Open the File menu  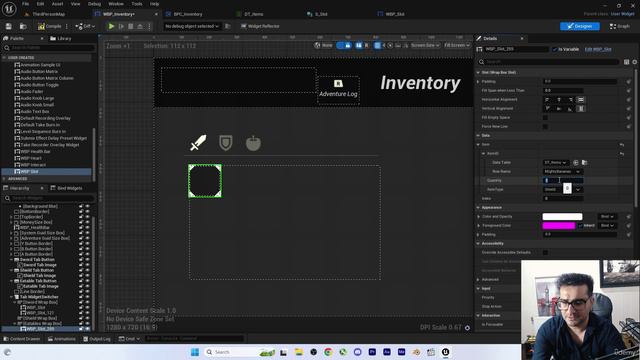(x=26, y=4)
